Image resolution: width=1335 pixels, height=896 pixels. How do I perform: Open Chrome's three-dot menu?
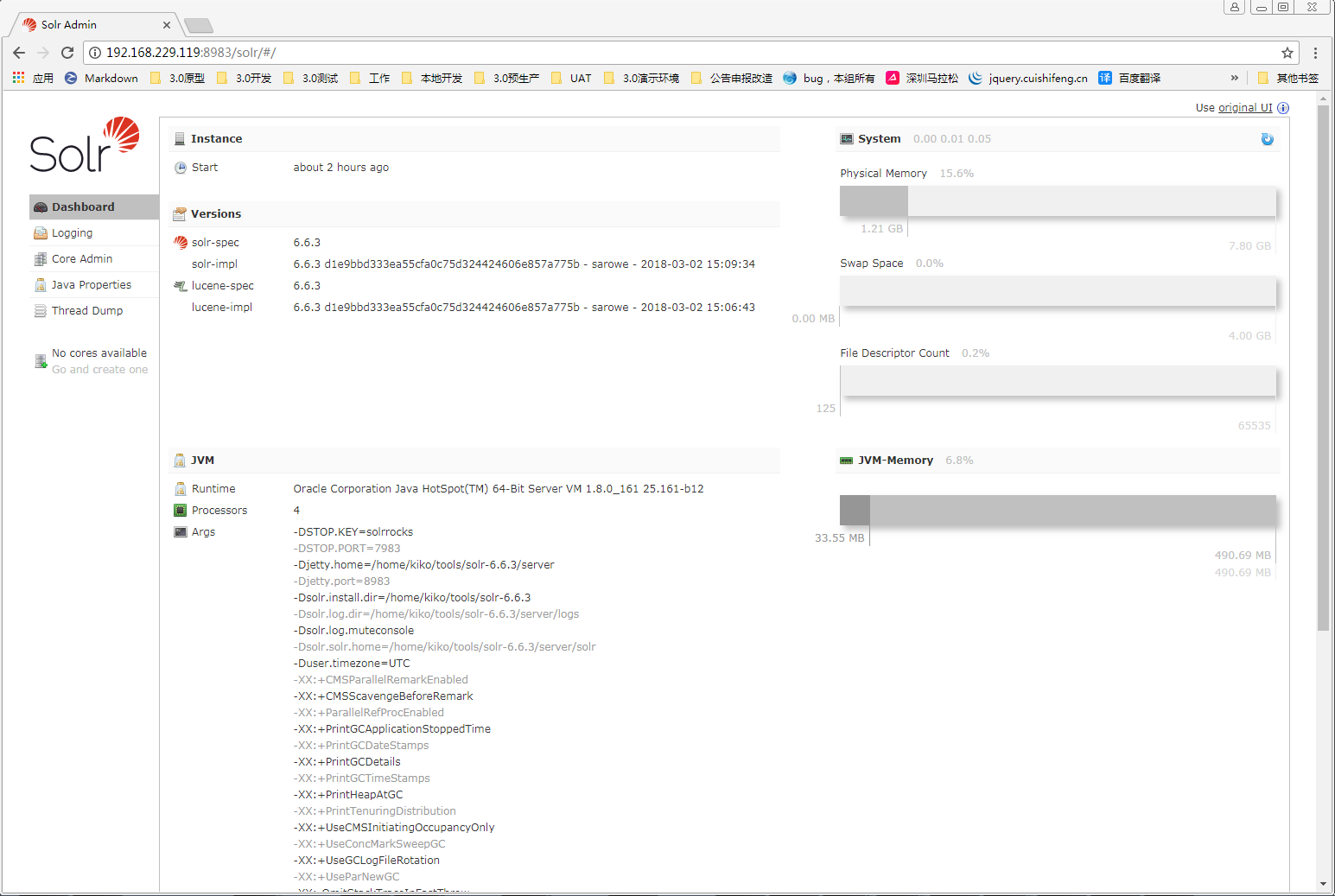pos(1315,53)
